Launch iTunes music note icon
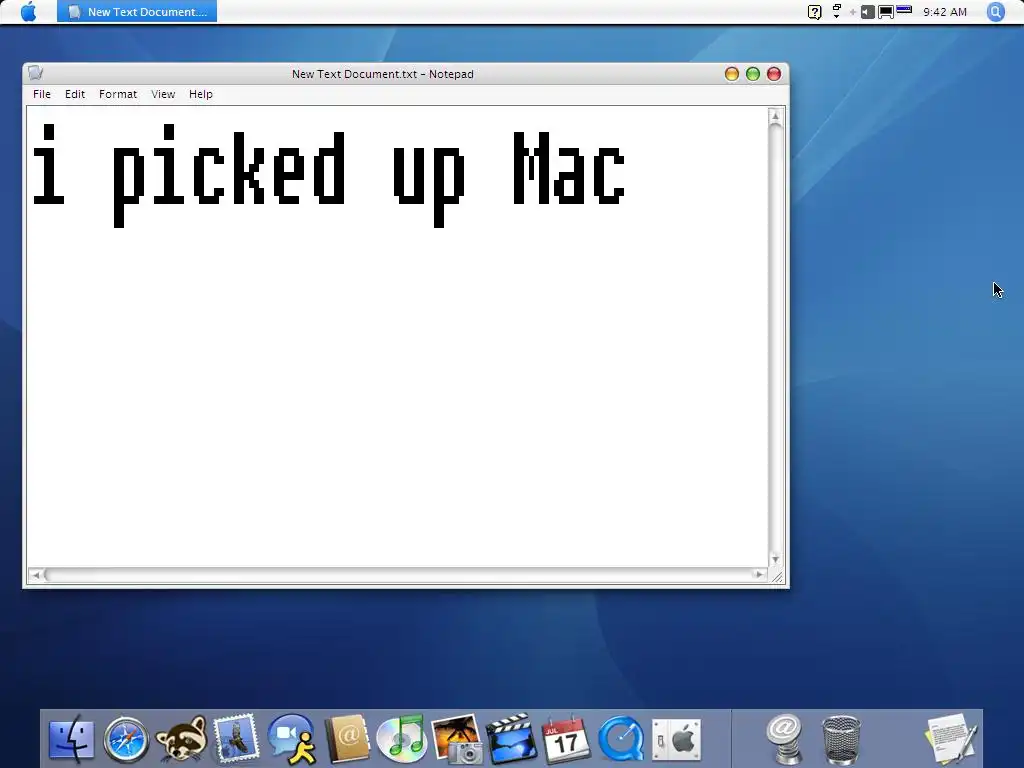This screenshot has height=768, width=1024. click(401, 739)
